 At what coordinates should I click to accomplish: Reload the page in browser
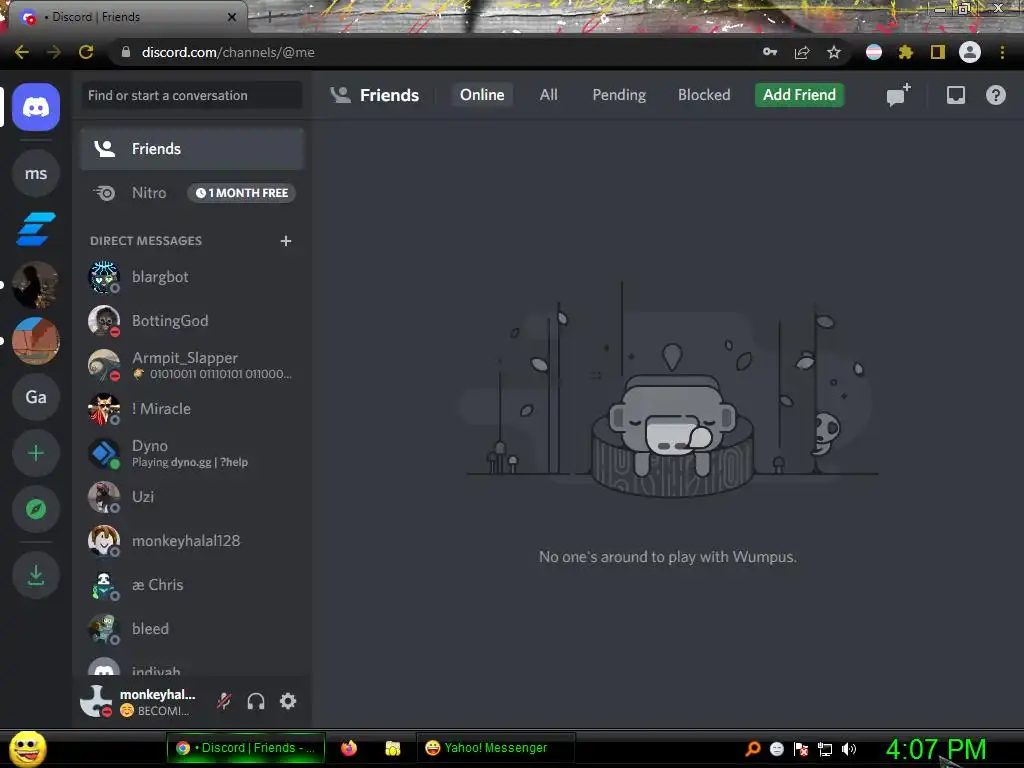pyautogui.click(x=86, y=52)
